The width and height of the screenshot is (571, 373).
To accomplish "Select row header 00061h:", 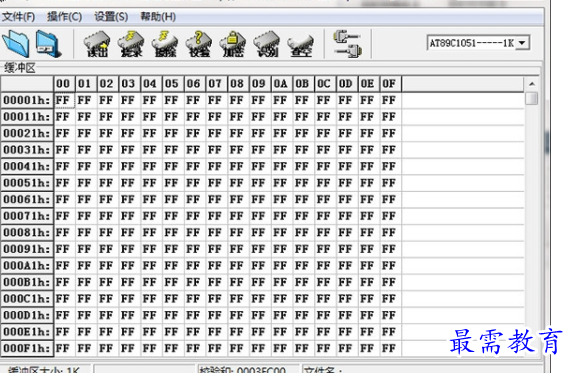I will [x=27, y=200].
